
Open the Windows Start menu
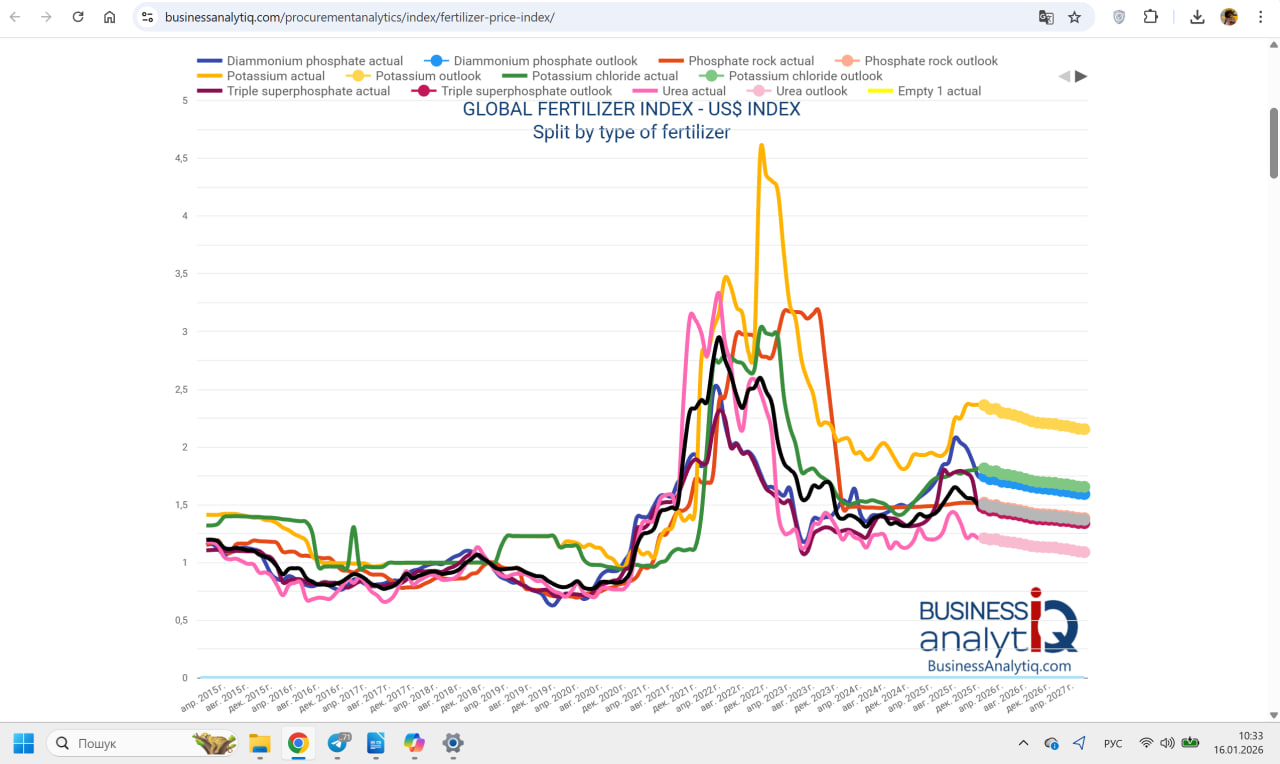[x=24, y=743]
